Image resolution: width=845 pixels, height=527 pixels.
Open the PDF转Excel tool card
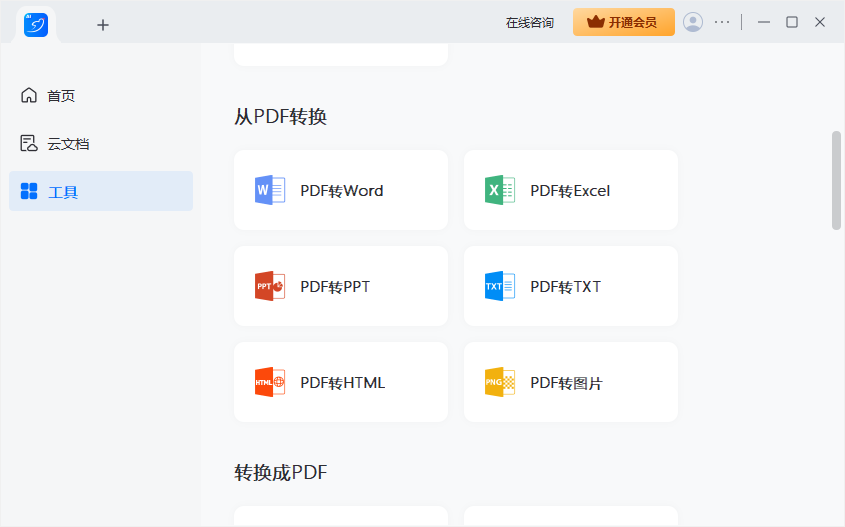(x=571, y=190)
